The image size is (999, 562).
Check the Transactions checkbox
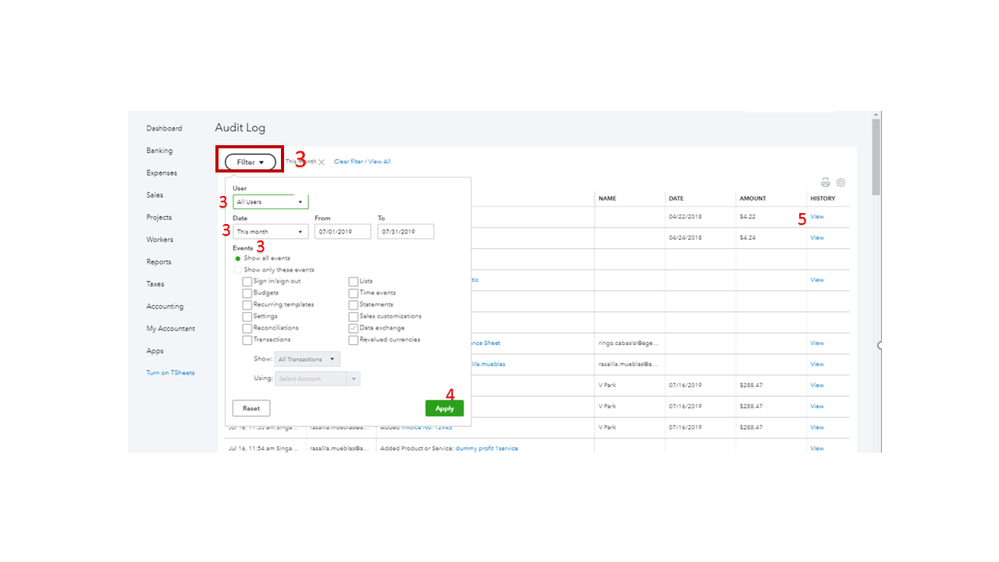click(247, 340)
